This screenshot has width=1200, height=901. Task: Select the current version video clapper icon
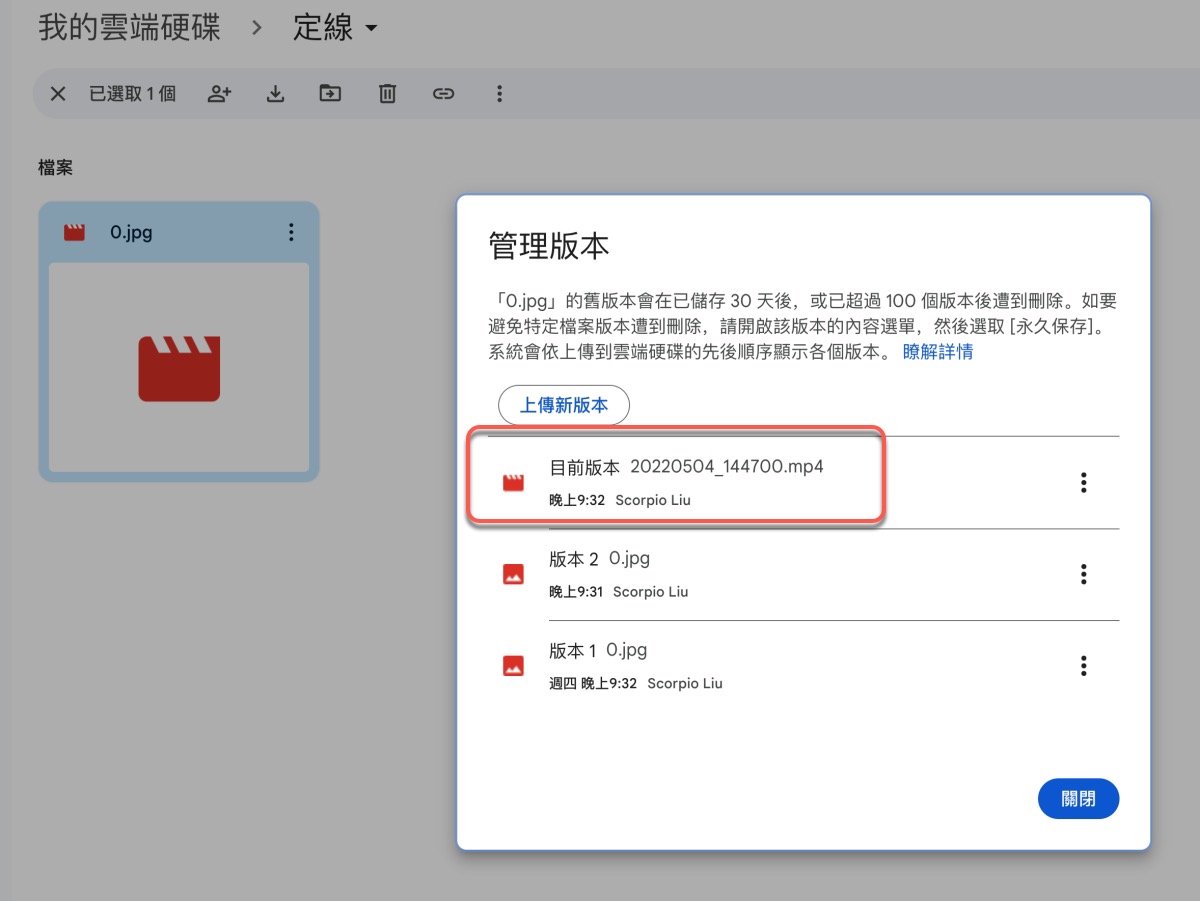(513, 483)
